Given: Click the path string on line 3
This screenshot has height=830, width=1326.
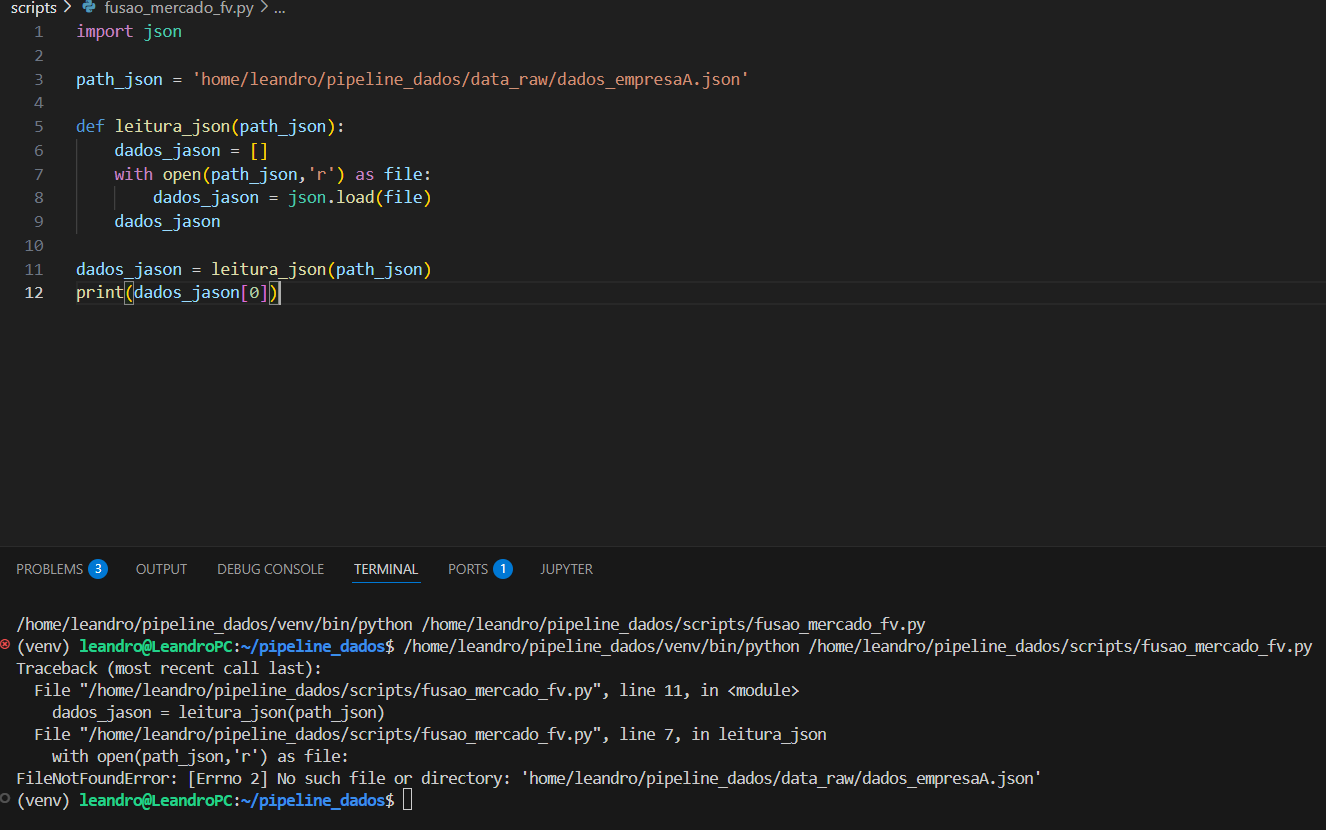Looking at the screenshot, I should (471, 79).
